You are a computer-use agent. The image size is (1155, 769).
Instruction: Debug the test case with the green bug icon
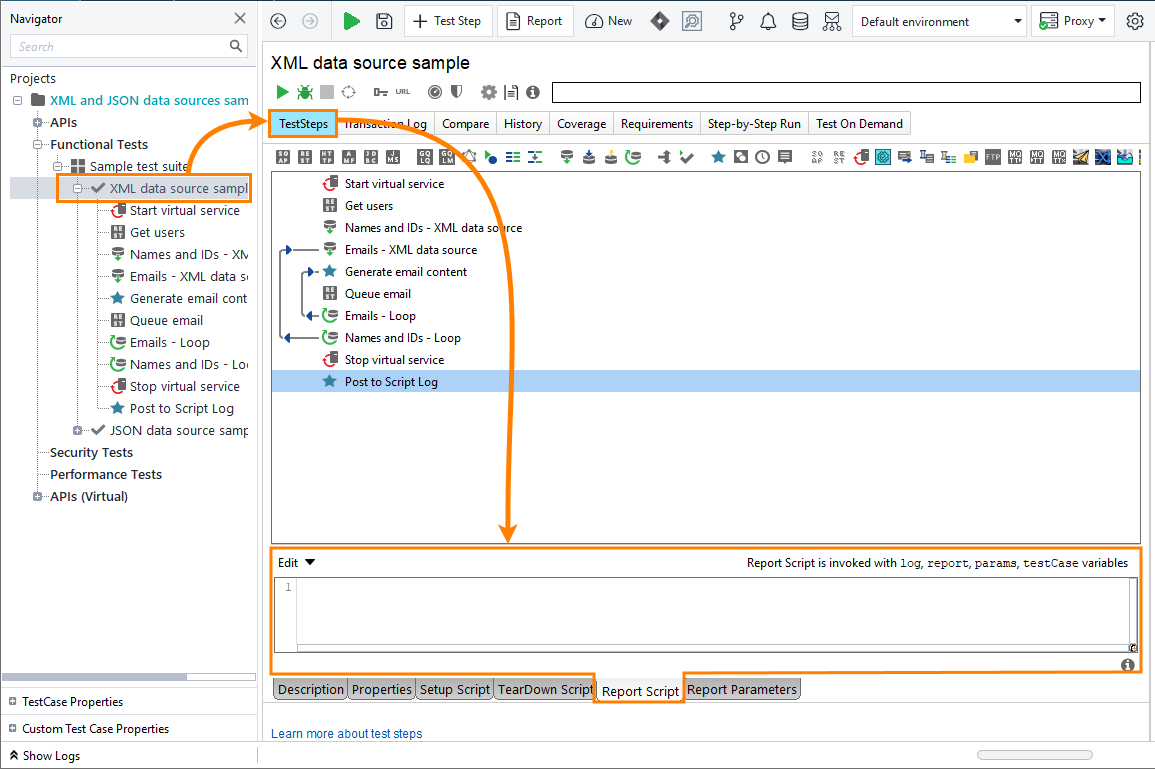(305, 92)
